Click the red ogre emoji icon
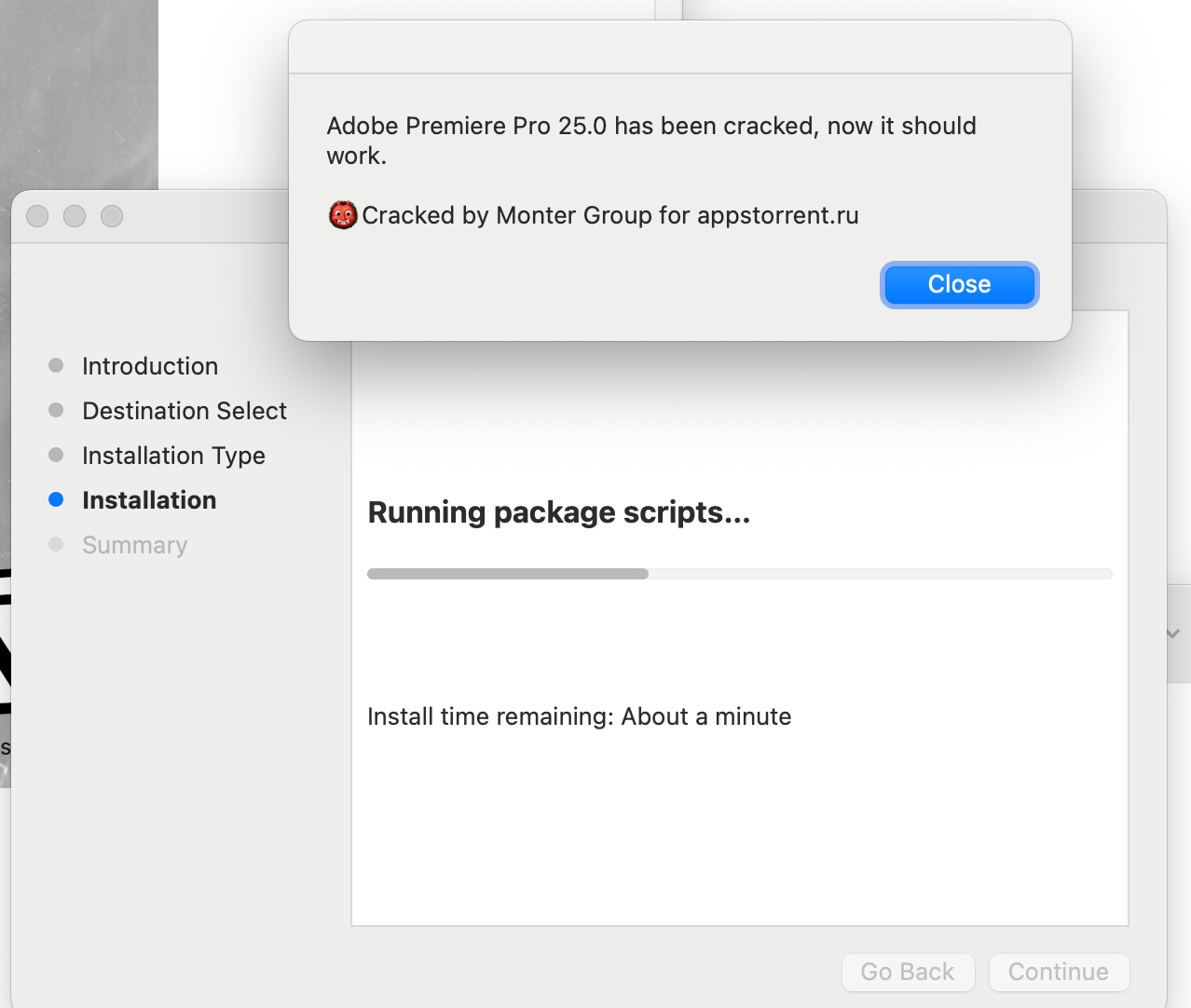 343,215
